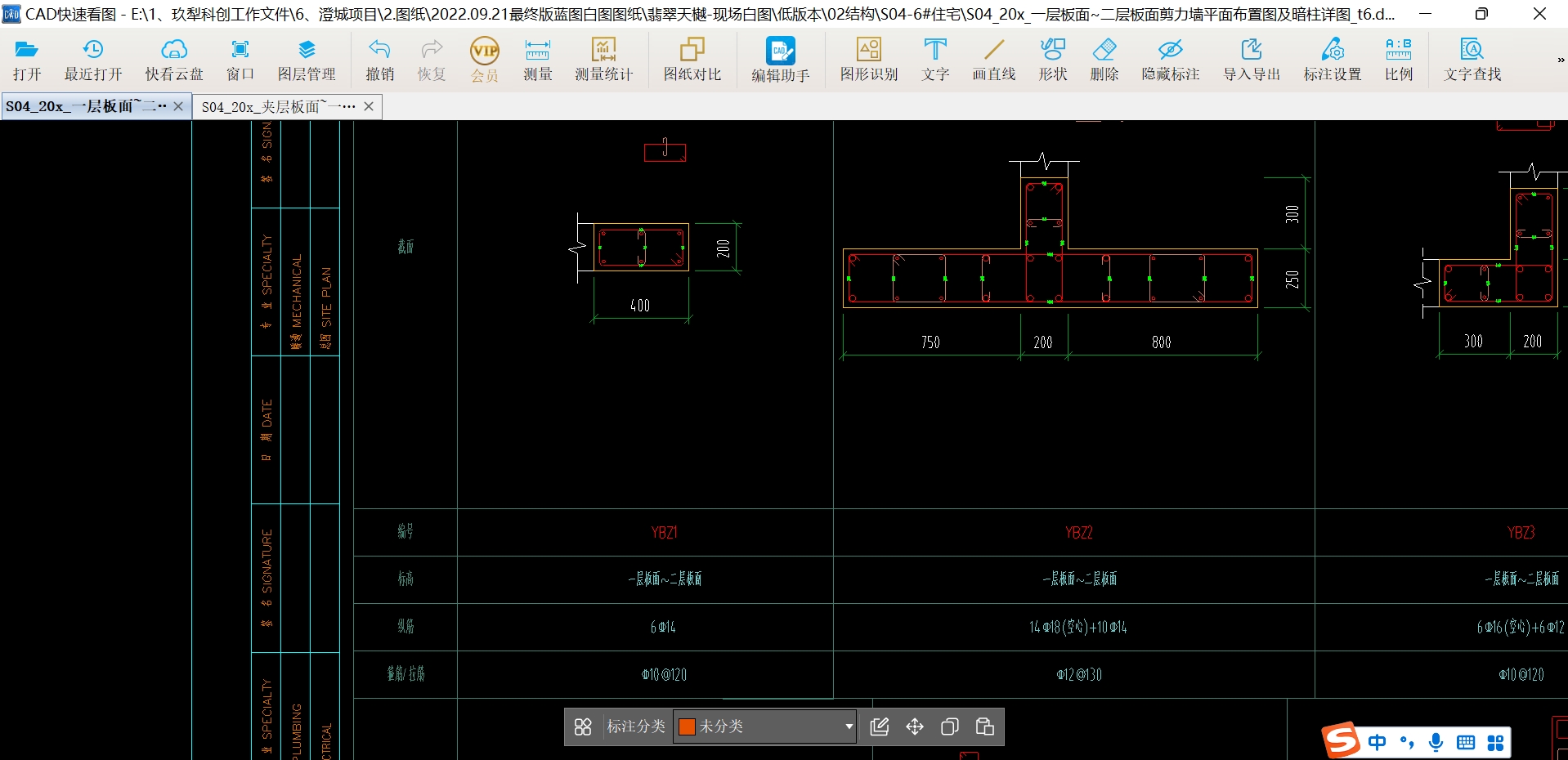
Task: Click the YBZ2 stirrup value Φ12@130
Action: [x=1079, y=675]
